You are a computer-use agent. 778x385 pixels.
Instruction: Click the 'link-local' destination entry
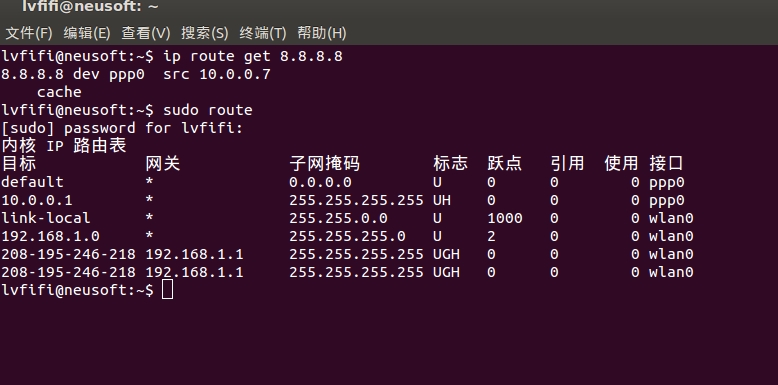click(46, 218)
